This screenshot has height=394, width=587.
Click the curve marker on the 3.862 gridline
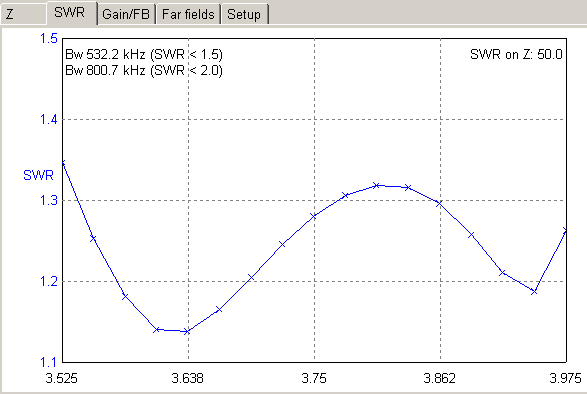(440, 204)
